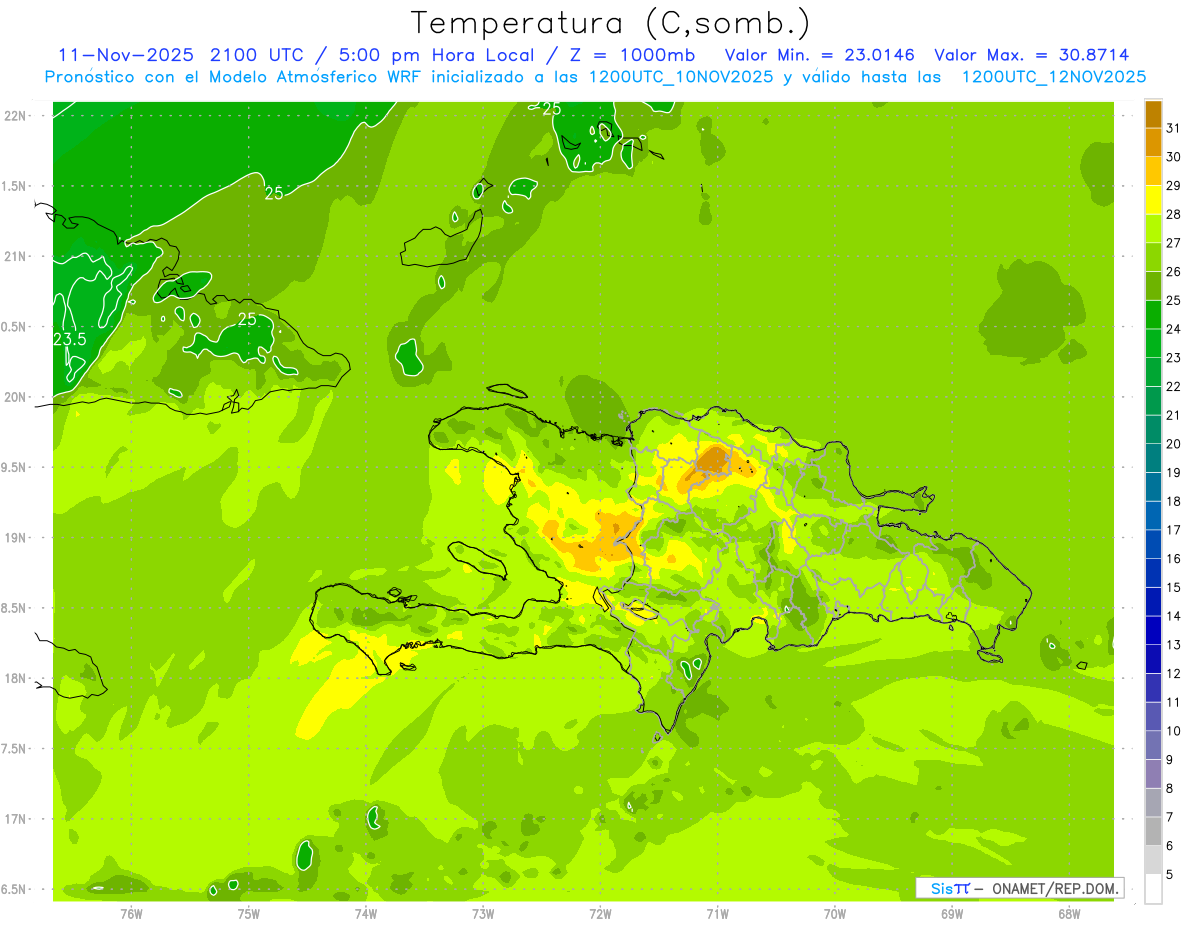
Task: Click the '22N' latitude label
Action: coord(17,116)
